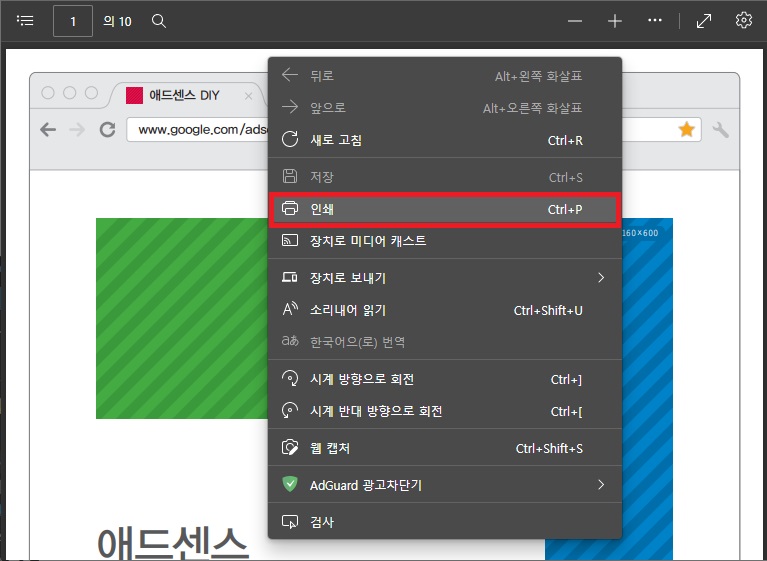The width and height of the screenshot is (767, 561).
Task: Click the back arrow icon beside 뒤로
Action: click(x=290, y=75)
